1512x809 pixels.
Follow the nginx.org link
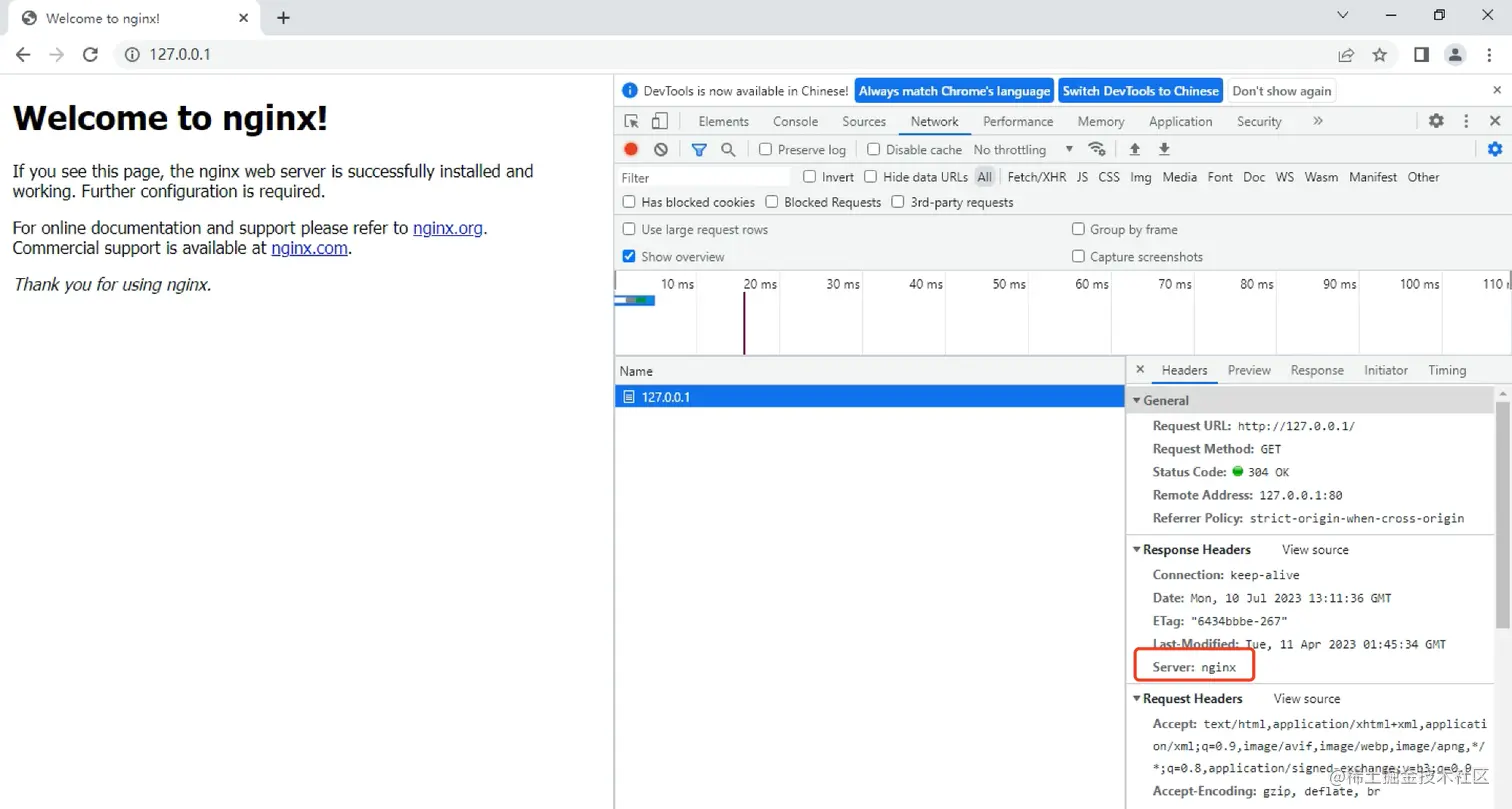[x=448, y=228]
